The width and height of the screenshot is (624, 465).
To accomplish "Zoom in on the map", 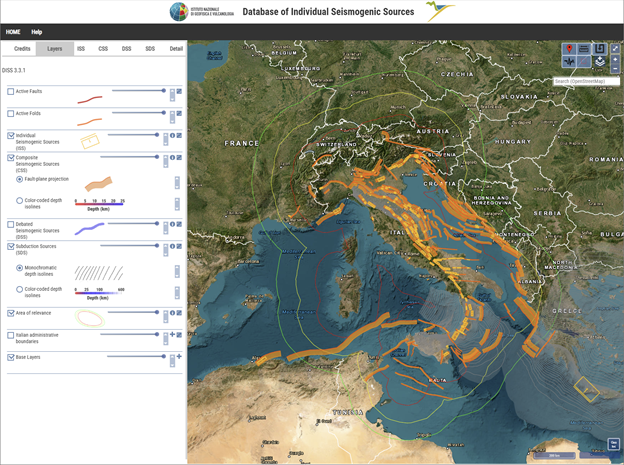I will click(616, 60).
